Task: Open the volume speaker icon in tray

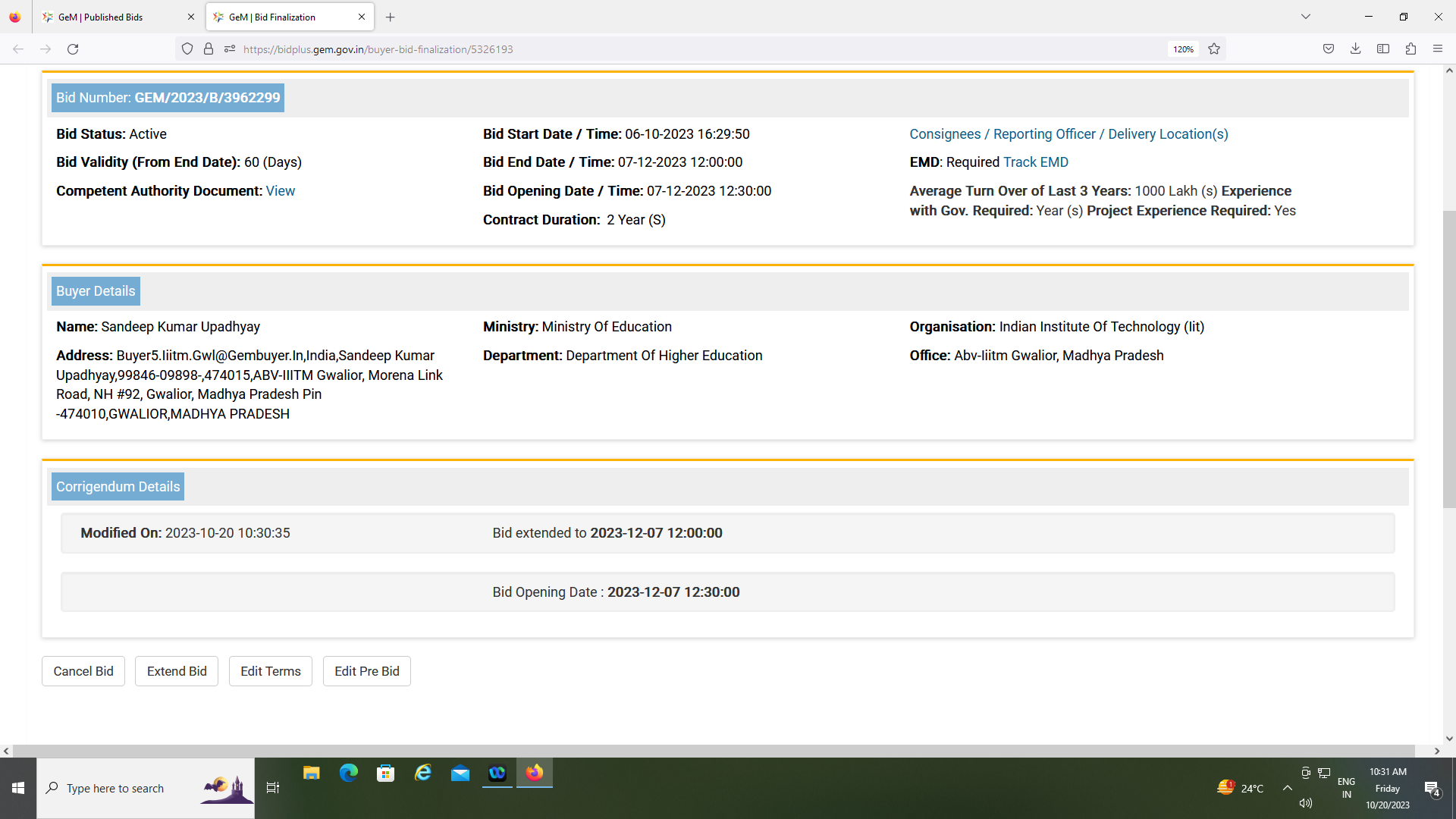Action: [1306, 803]
